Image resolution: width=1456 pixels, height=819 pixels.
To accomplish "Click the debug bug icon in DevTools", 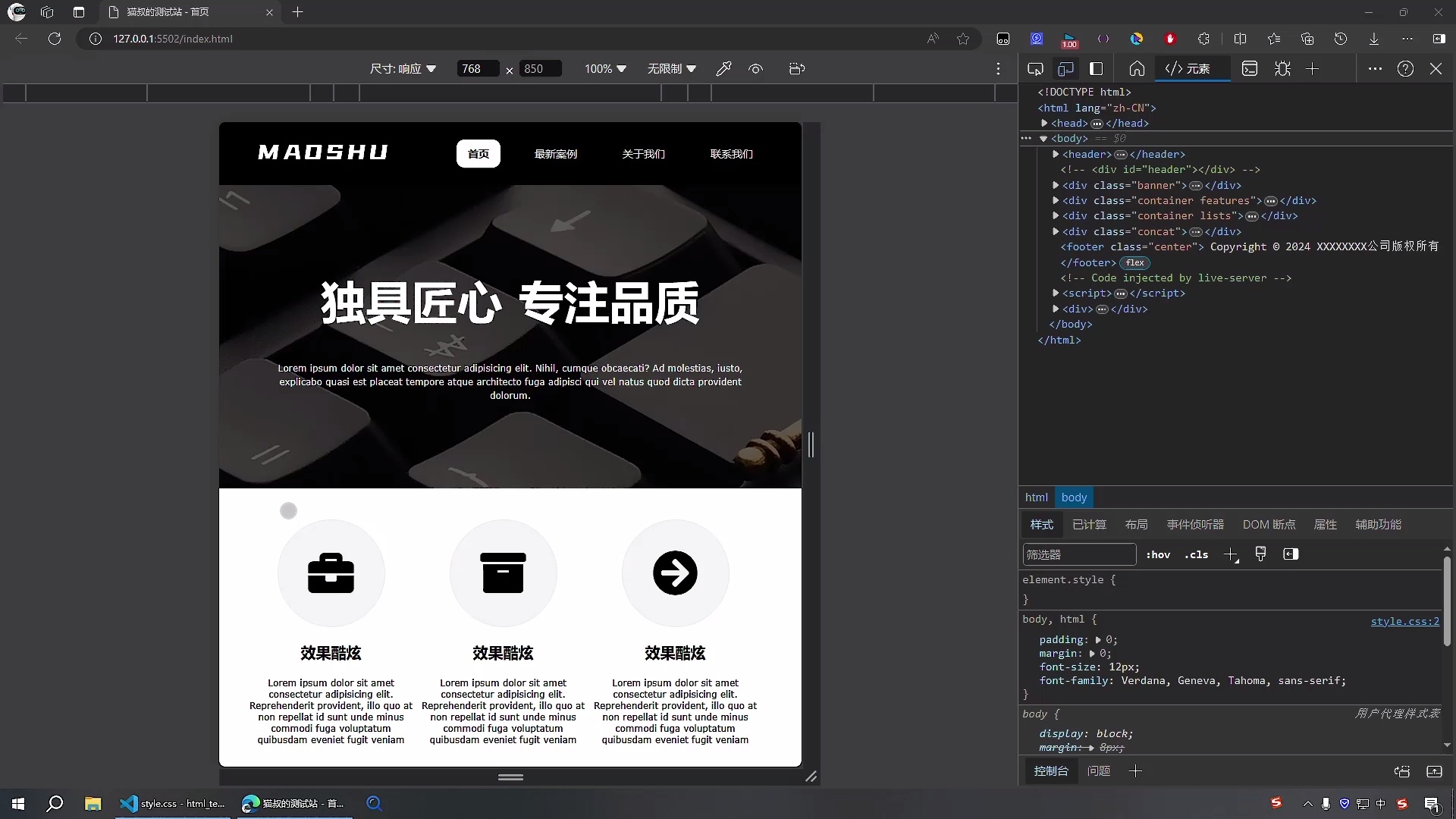I will 1284,68.
